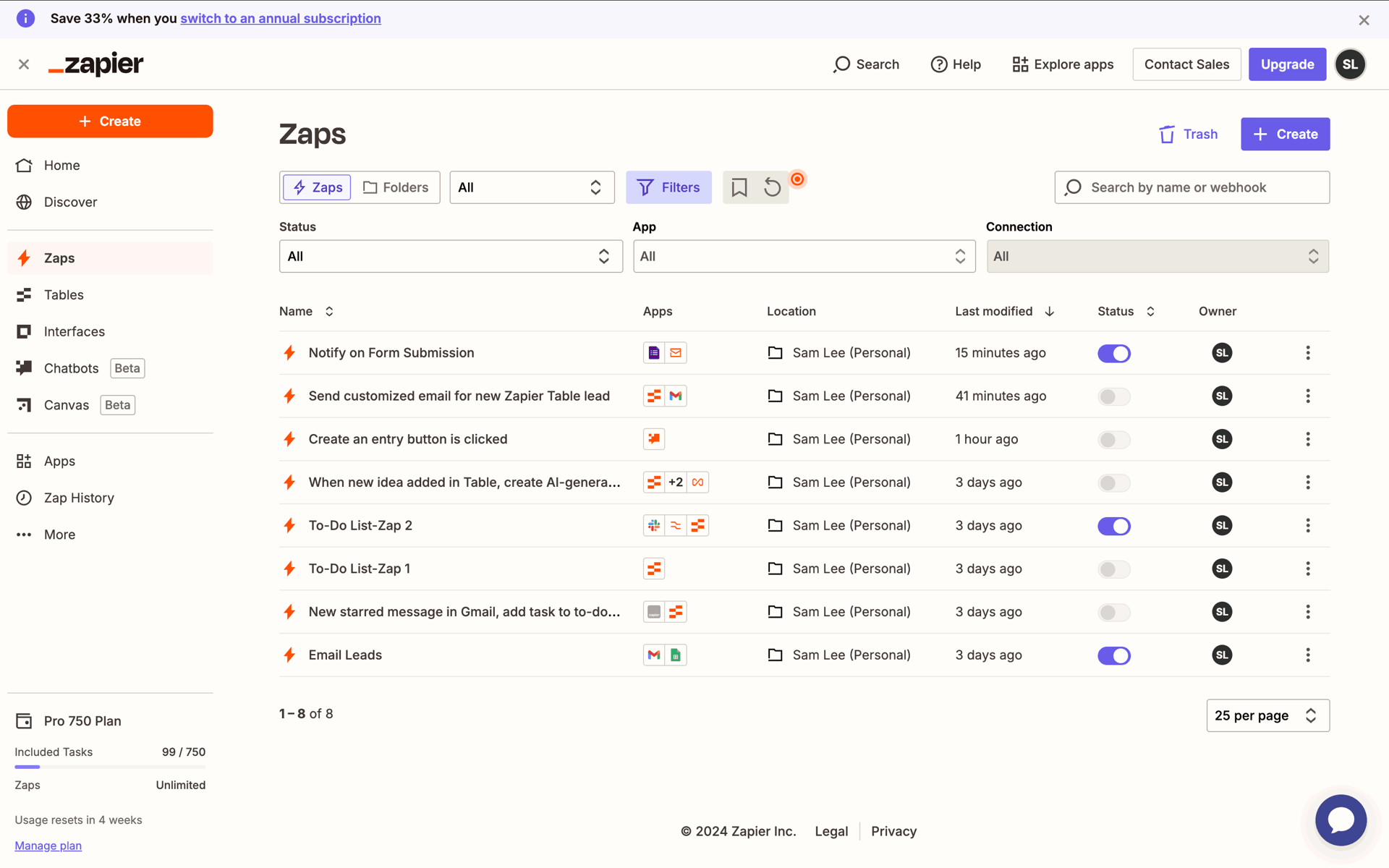Follow the switch to an annual subscription link
Image resolution: width=1389 pixels, height=868 pixels.
click(x=281, y=19)
